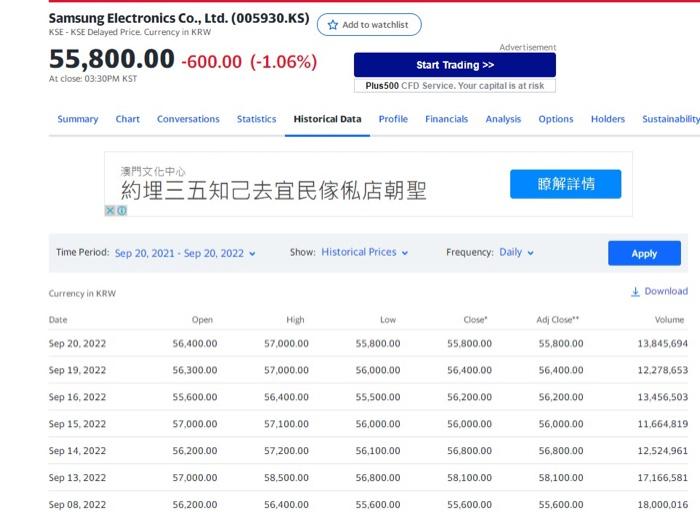
Task: Close the ad with the X icon
Action: [x=110, y=210]
